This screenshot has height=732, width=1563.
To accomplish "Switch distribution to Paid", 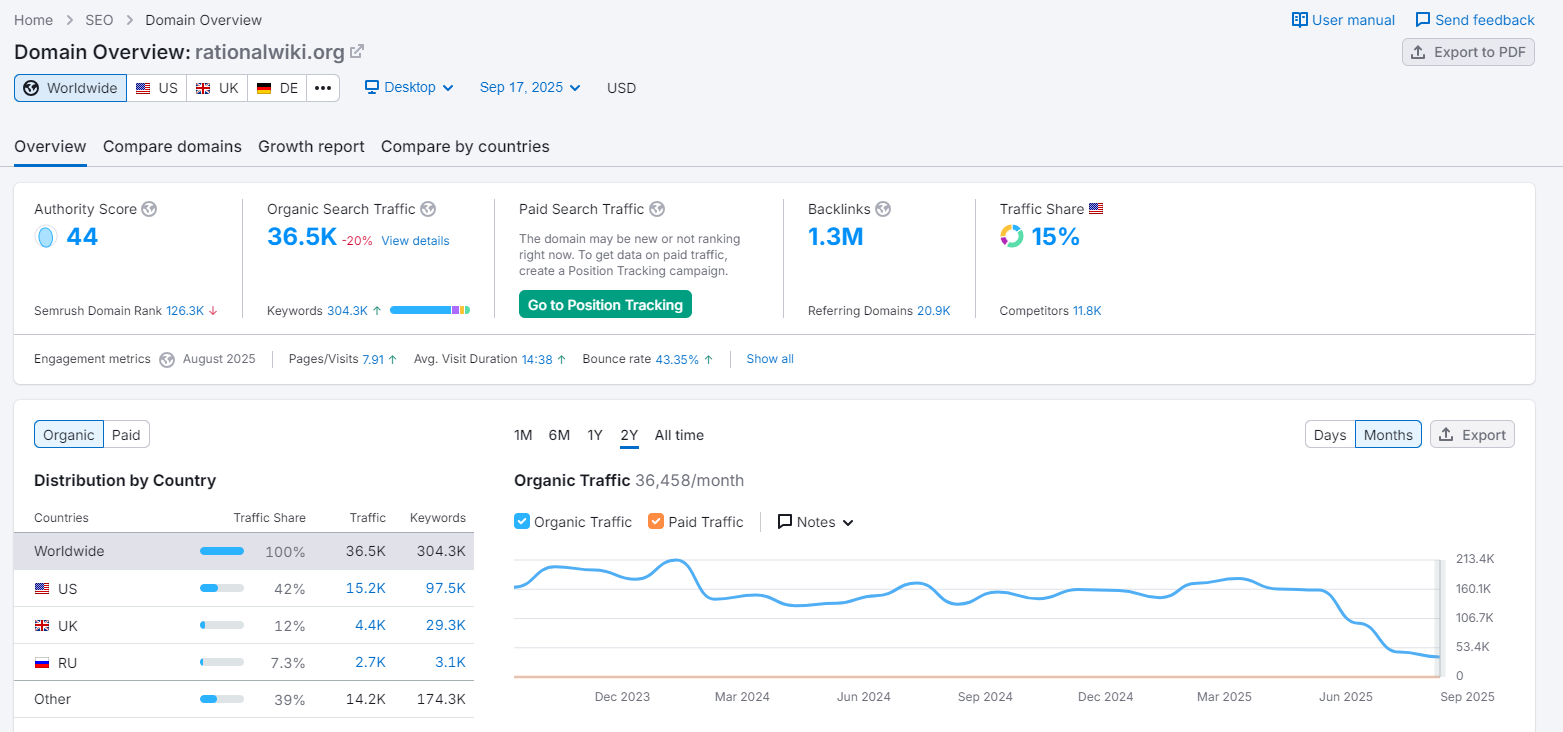I will [126, 435].
